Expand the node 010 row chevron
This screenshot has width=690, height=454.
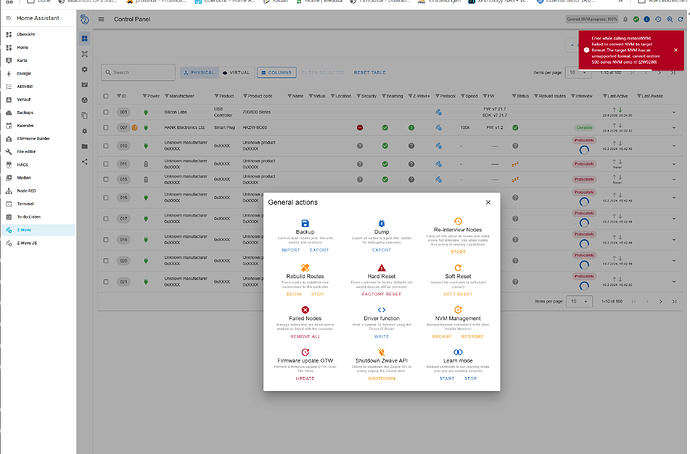pyautogui.click(x=674, y=146)
